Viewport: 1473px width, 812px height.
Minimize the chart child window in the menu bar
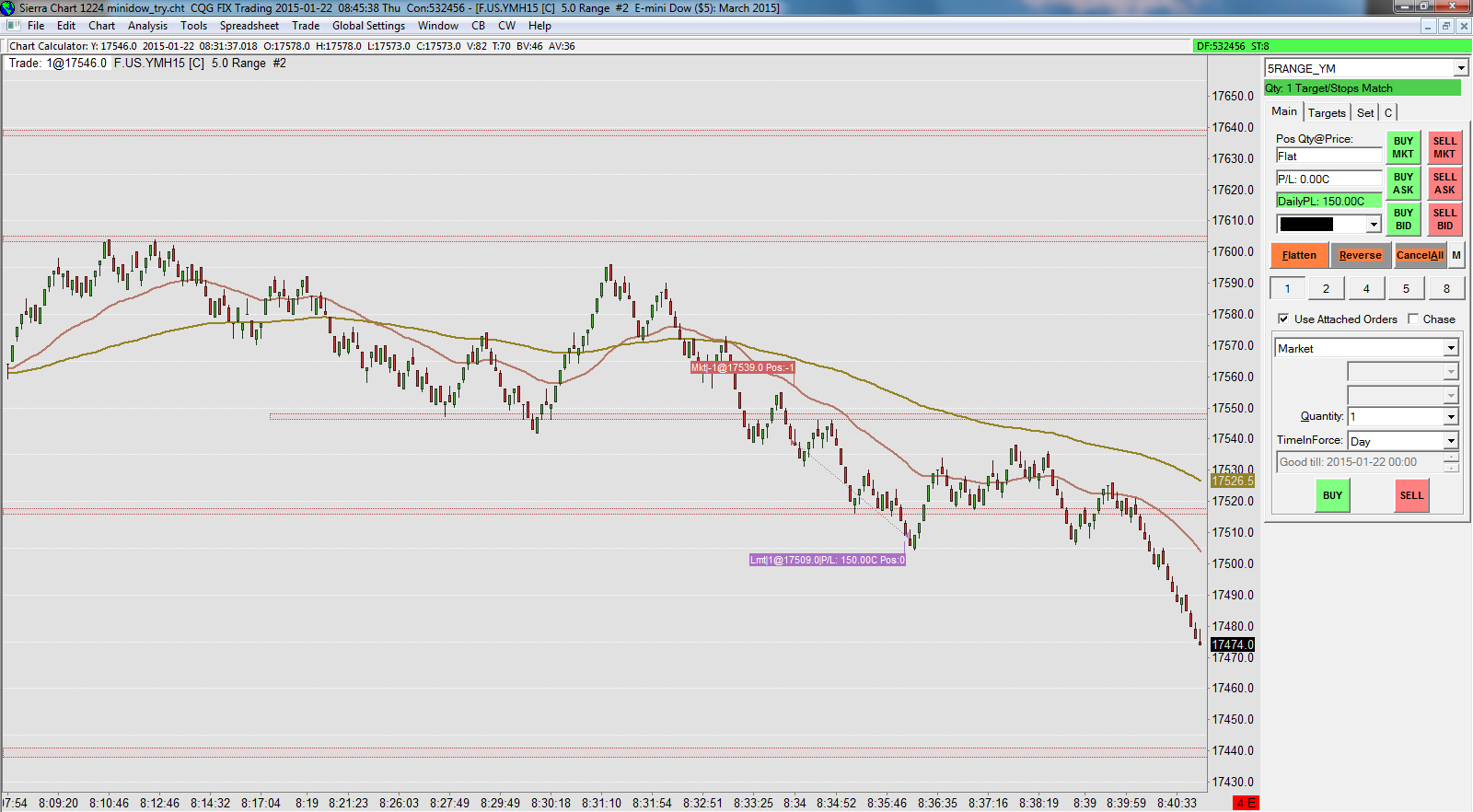1427,26
